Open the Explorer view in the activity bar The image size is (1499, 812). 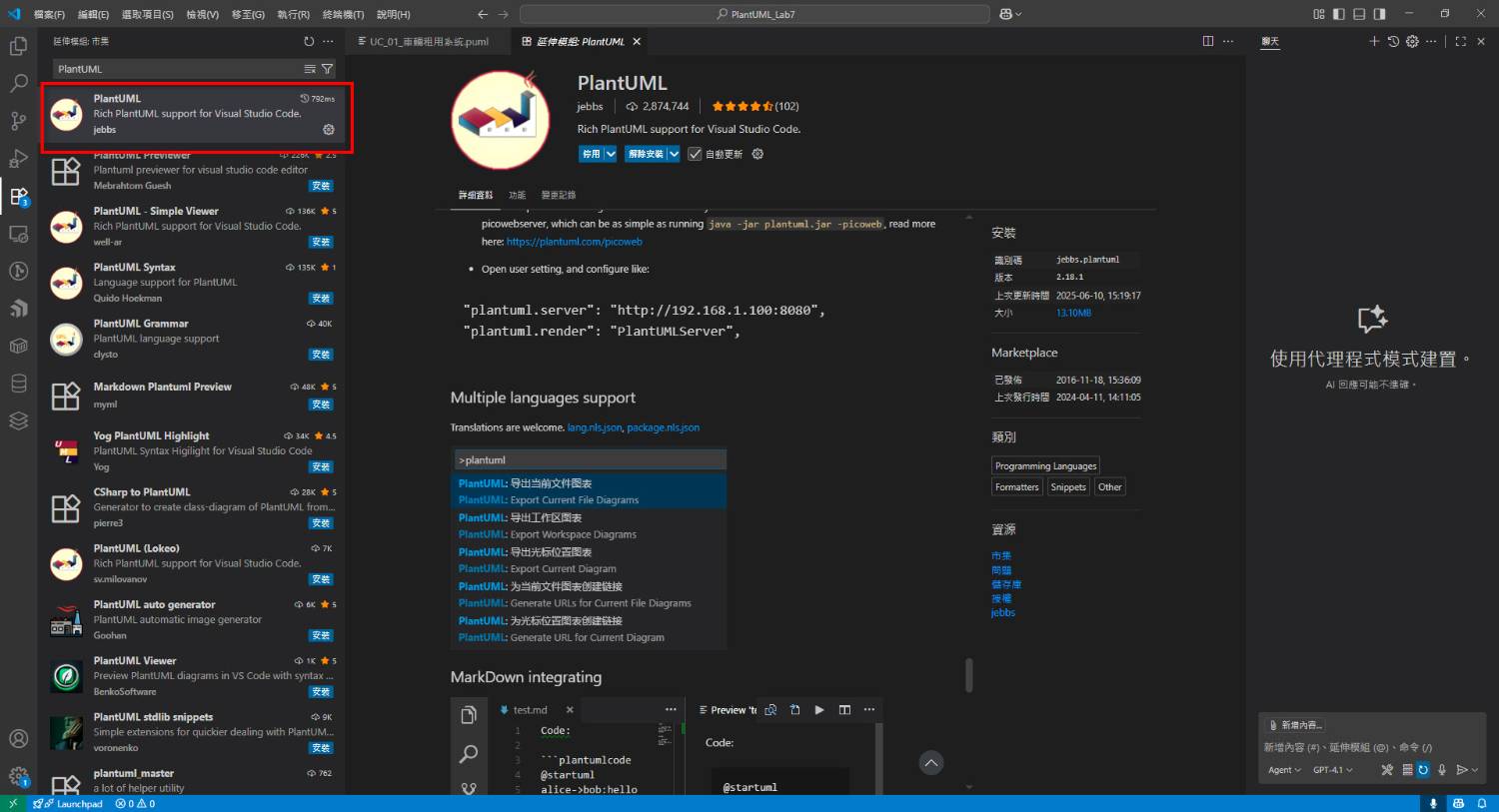point(18,46)
